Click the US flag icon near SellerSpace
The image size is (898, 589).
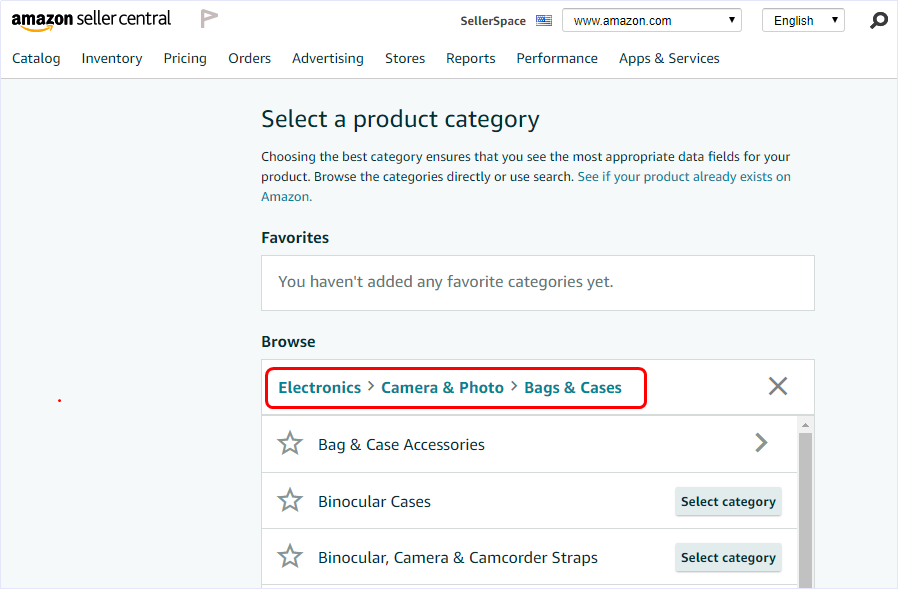tap(544, 20)
